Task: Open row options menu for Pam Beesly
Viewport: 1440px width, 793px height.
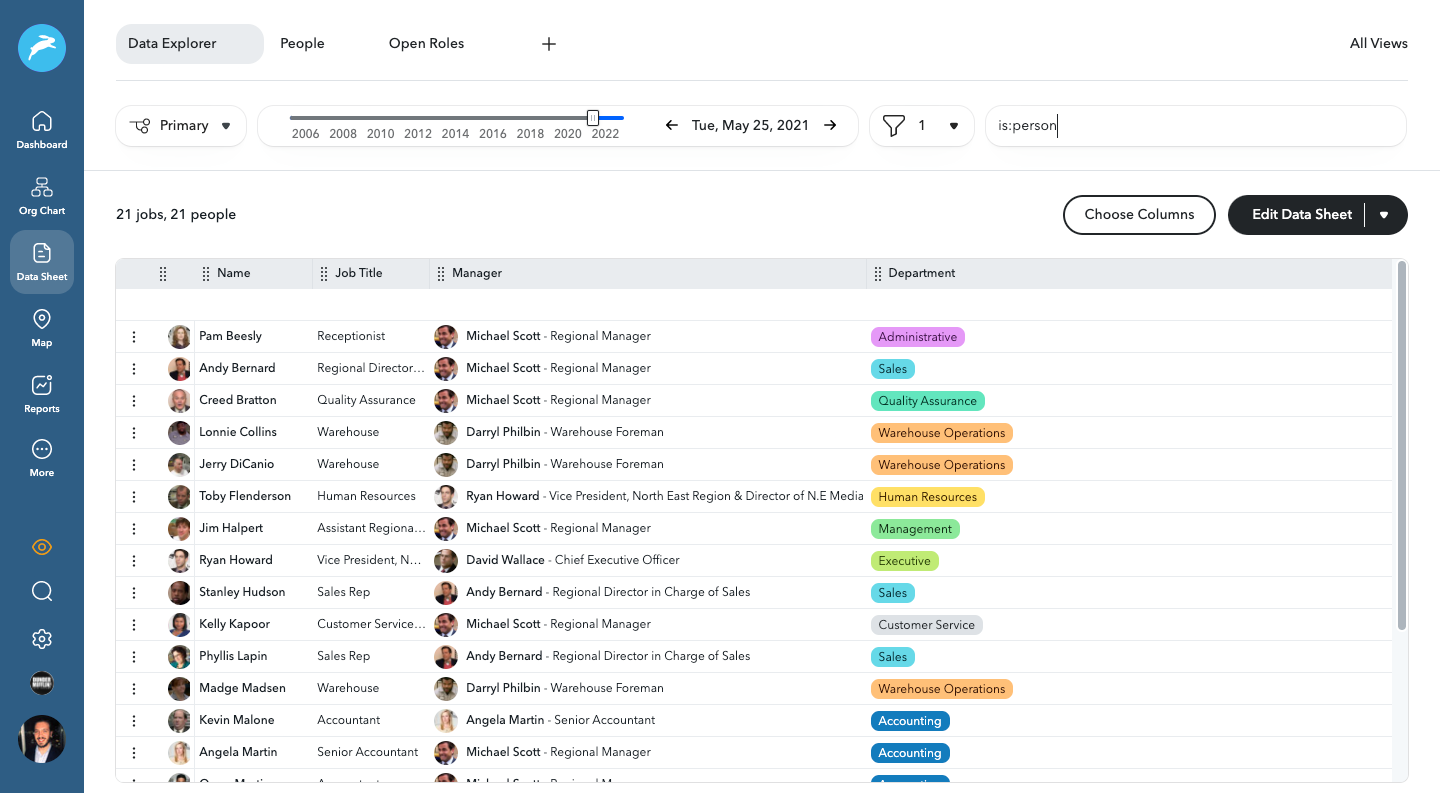Action: 134,337
